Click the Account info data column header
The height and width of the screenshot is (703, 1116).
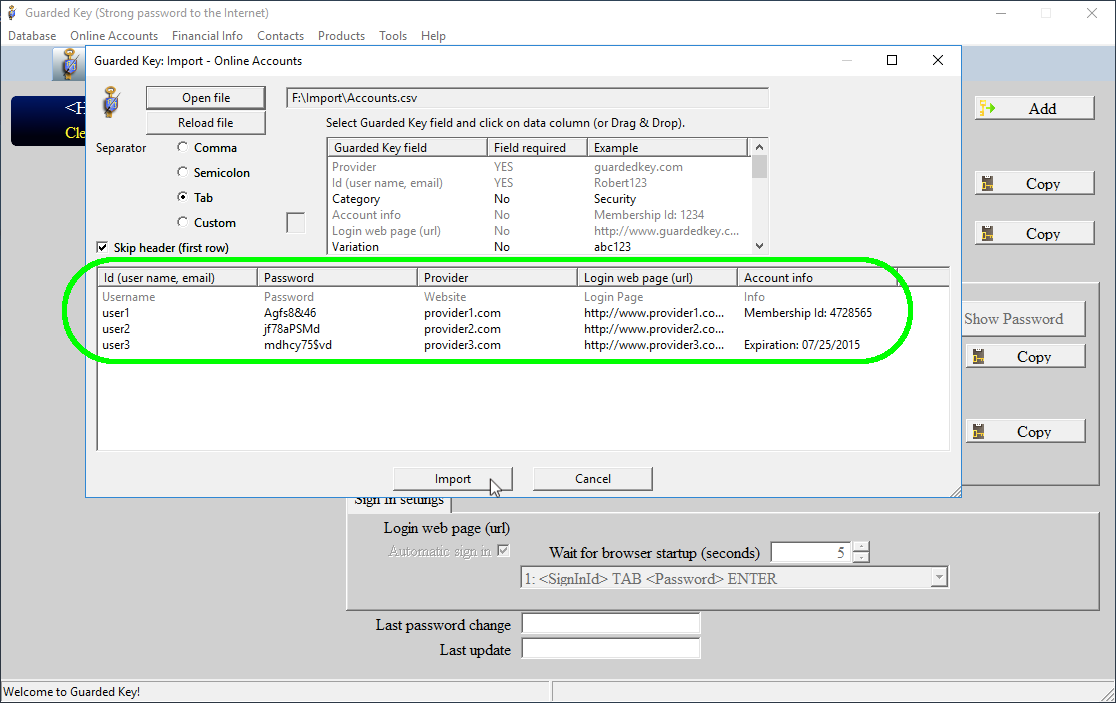[818, 278]
